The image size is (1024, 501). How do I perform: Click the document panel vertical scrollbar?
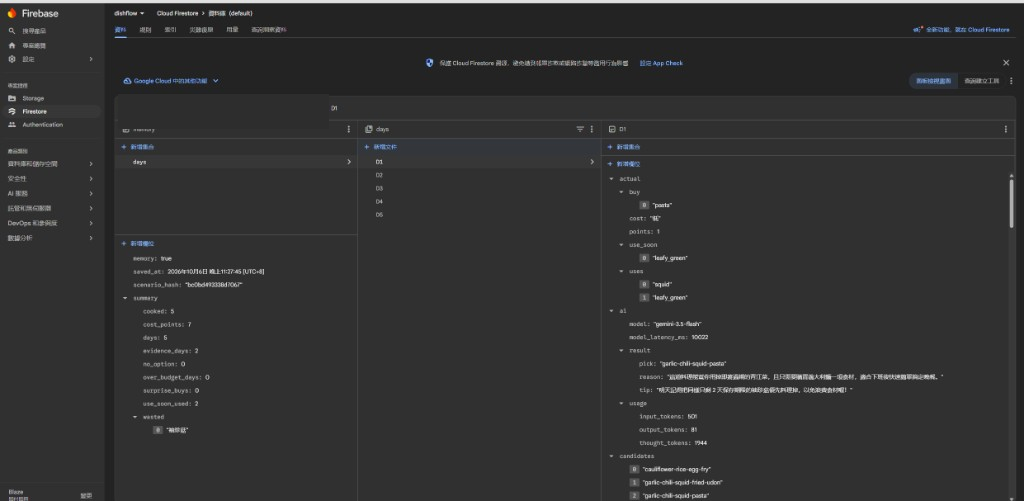coord(1012,202)
